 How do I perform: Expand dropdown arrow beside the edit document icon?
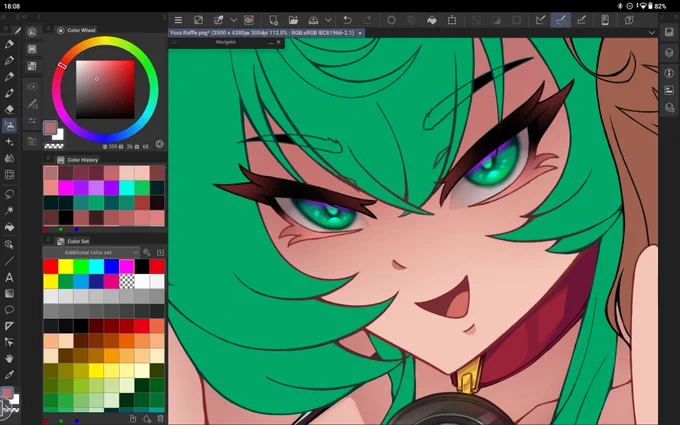tap(234, 20)
